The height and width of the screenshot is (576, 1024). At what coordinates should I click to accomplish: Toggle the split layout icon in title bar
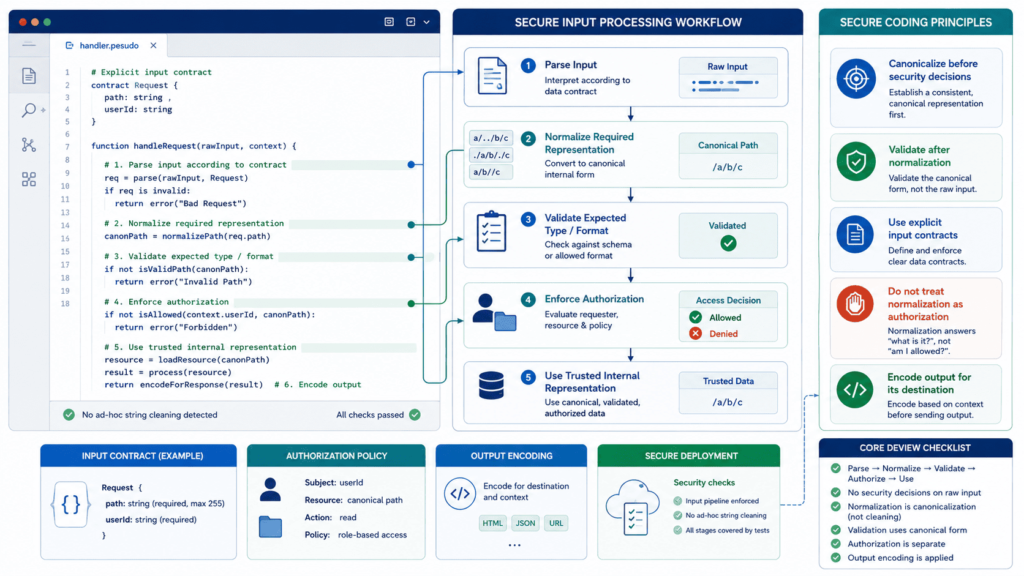tap(389, 22)
